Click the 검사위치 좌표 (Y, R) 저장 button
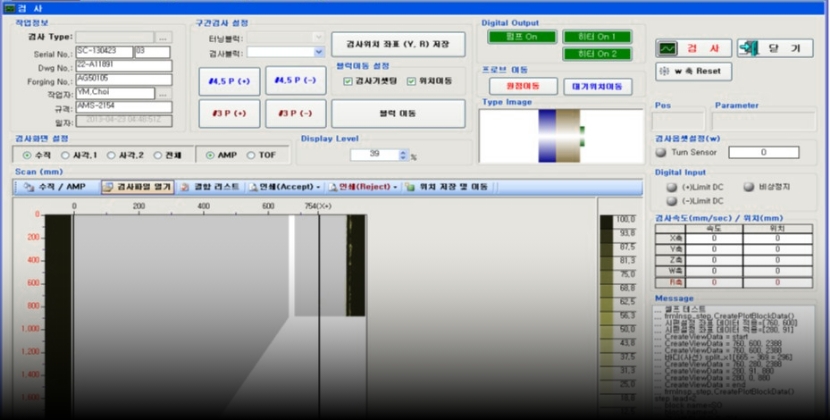The image size is (830, 420). pos(398,44)
